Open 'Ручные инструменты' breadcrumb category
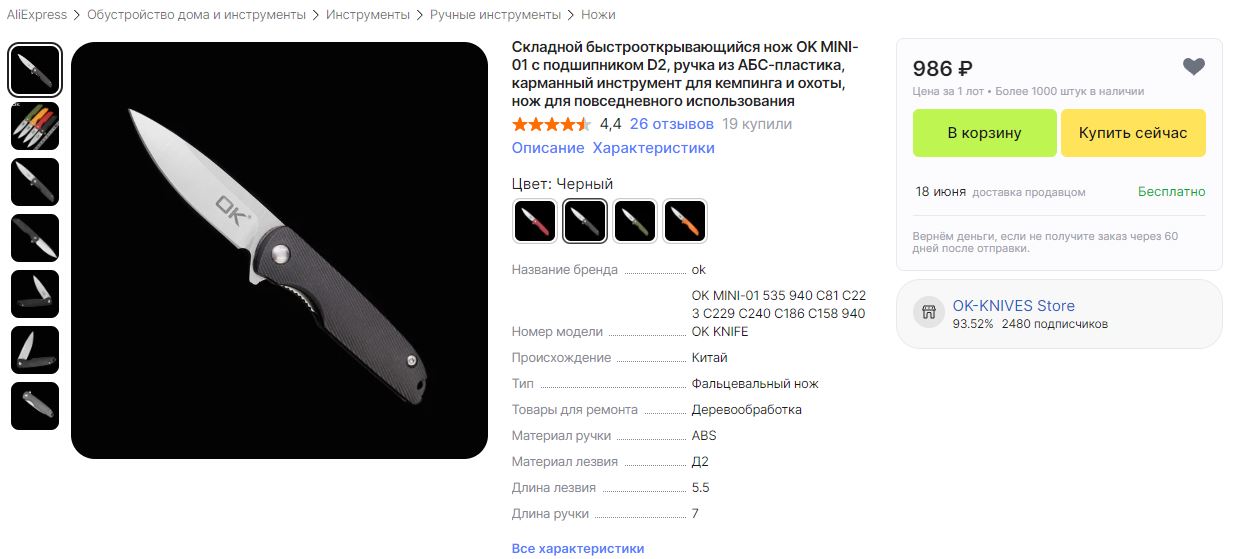 coord(495,15)
